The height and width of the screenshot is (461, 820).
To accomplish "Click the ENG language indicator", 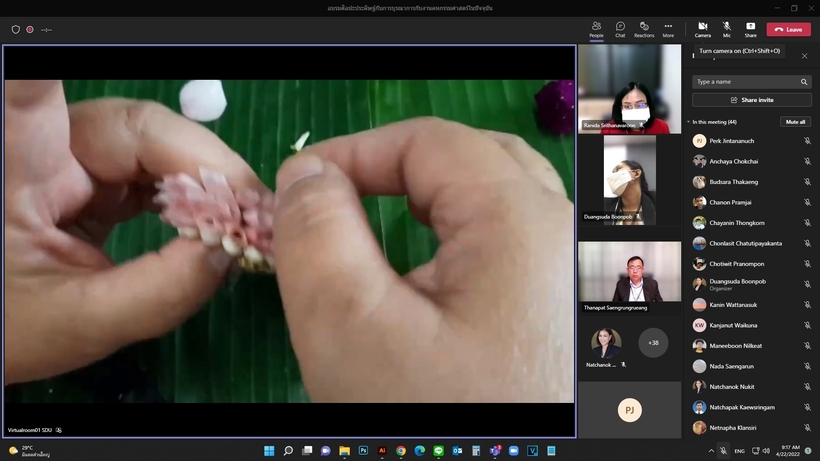I will (x=739, y=451).
